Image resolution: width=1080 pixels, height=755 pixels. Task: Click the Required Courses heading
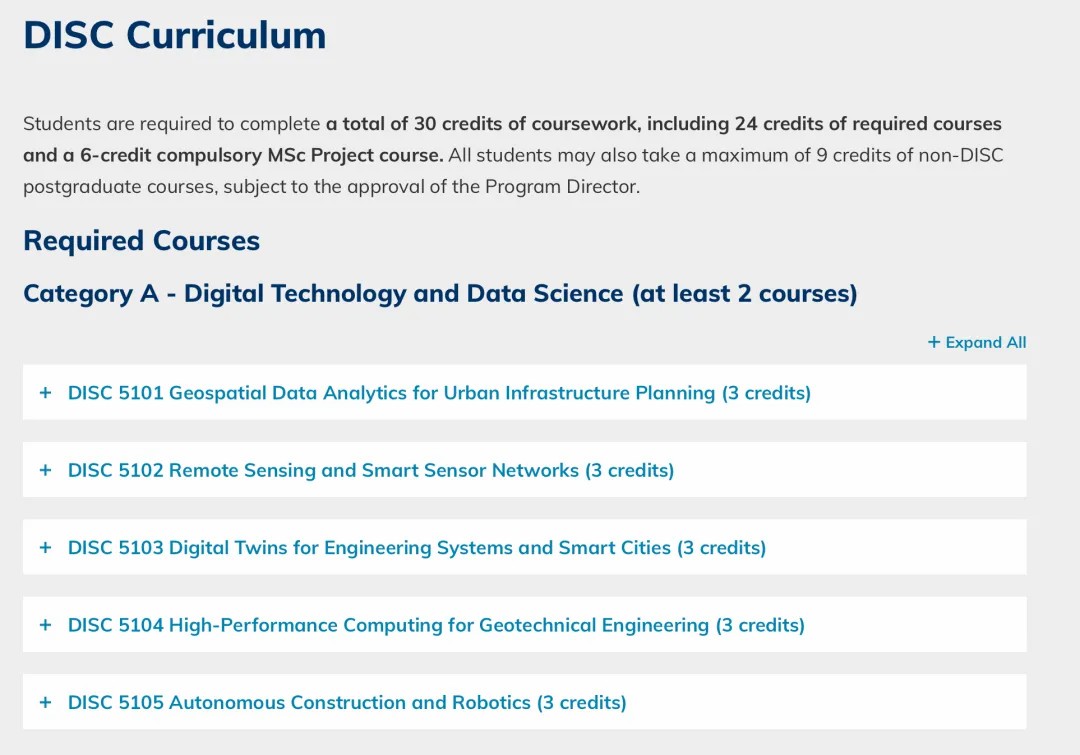point(142,241)
